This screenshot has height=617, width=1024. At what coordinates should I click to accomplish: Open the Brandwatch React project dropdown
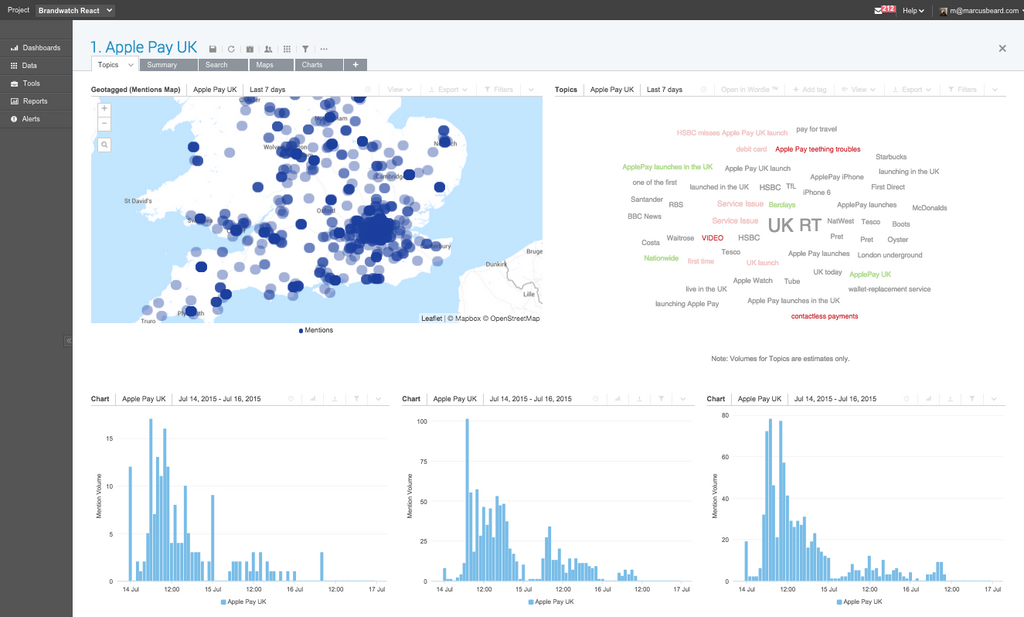pyautogui.click(x=75, y=10)
